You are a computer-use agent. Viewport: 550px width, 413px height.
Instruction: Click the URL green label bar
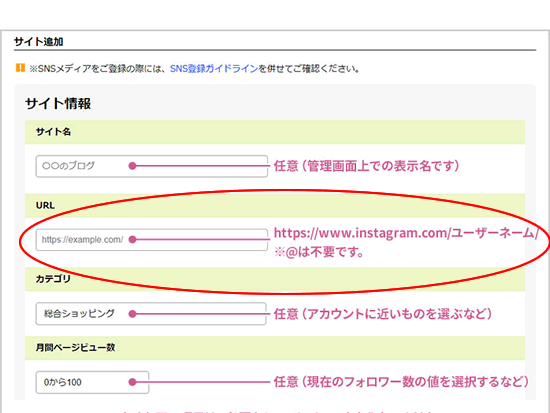(275, 206)
